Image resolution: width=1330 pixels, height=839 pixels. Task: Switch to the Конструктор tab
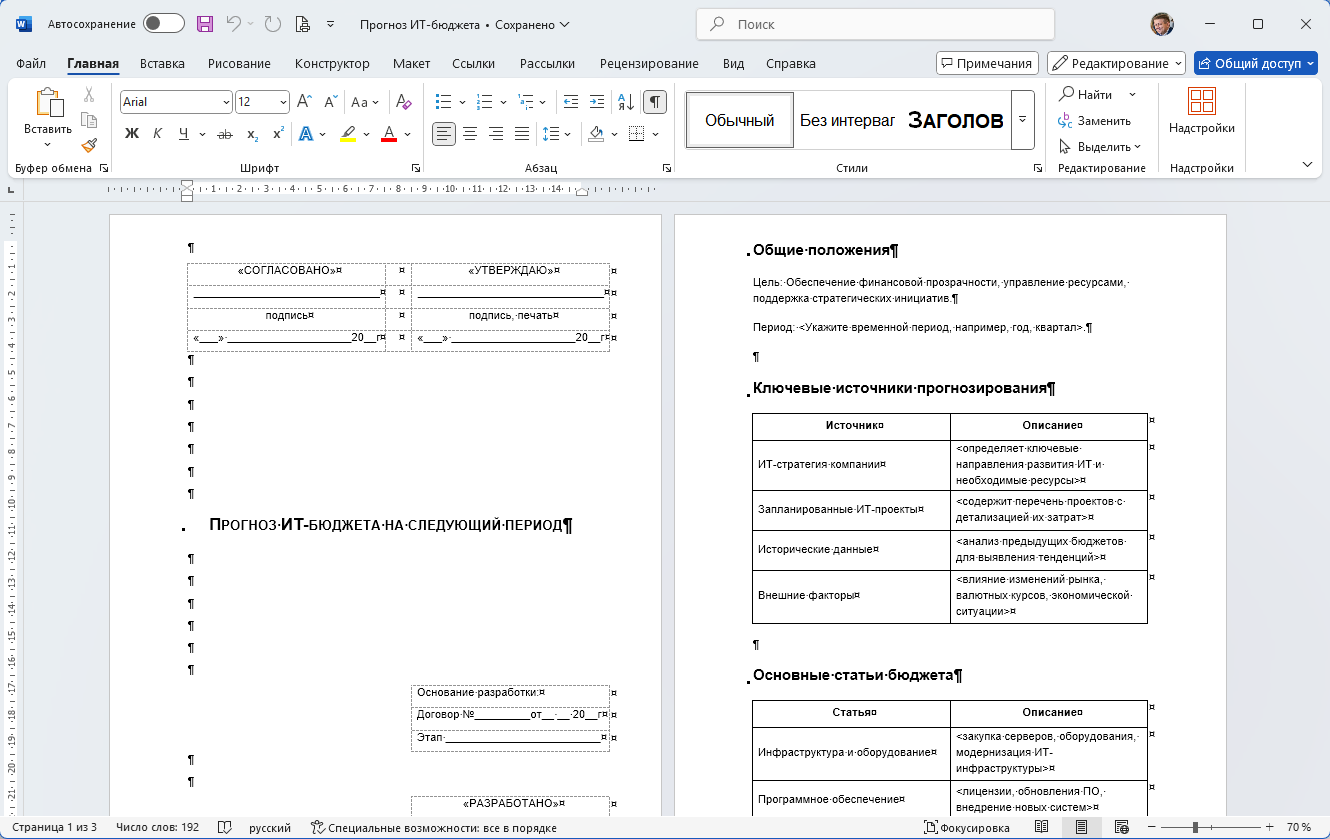tap(332, 63)
